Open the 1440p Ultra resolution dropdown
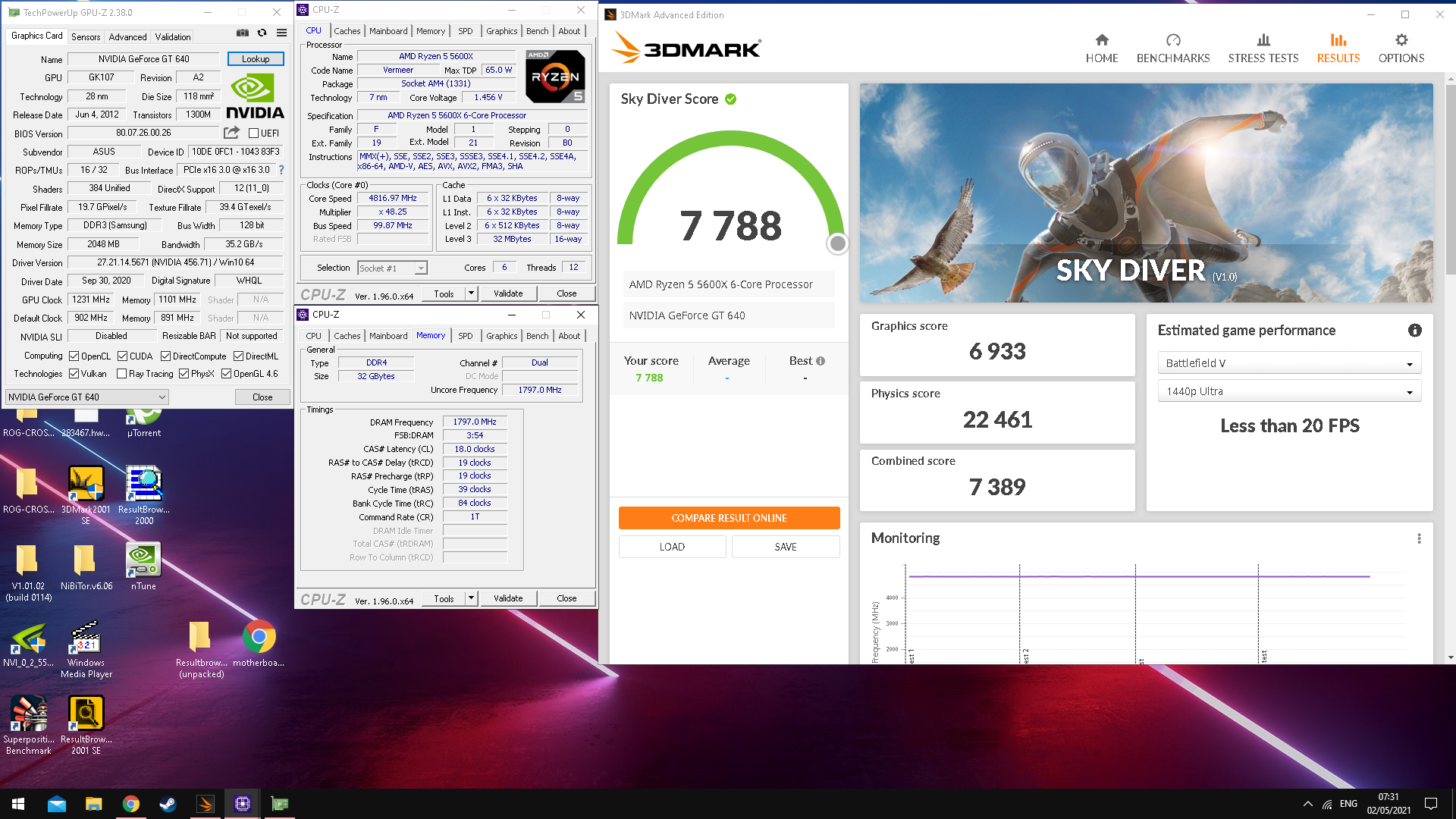This screenshot has width=1456, height=819. point(1289,391)
